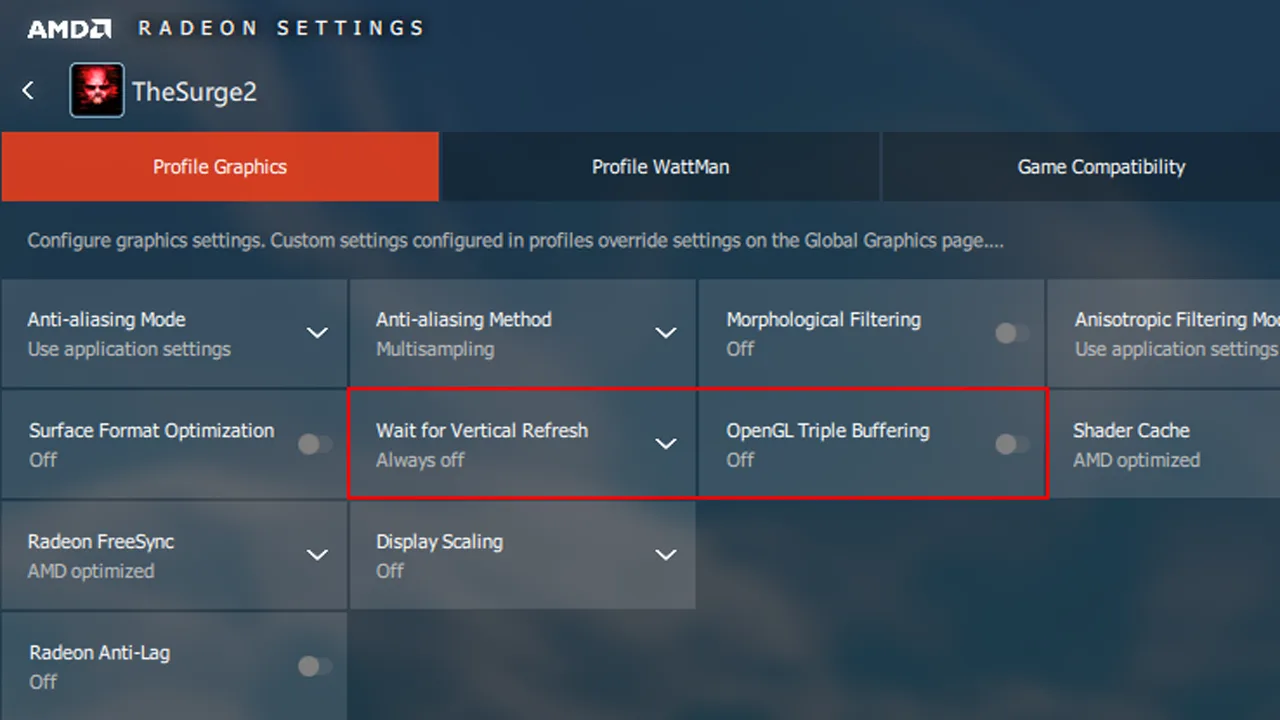Open Anti-aliasing Method dropdown chevron
The height and width of the screenshot is (720, 1280).
666,333
